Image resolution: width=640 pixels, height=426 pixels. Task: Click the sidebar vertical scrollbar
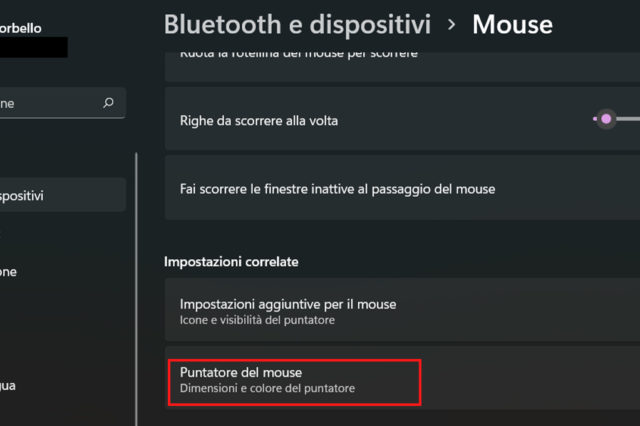pyautogui.click(x=135, y=280)
